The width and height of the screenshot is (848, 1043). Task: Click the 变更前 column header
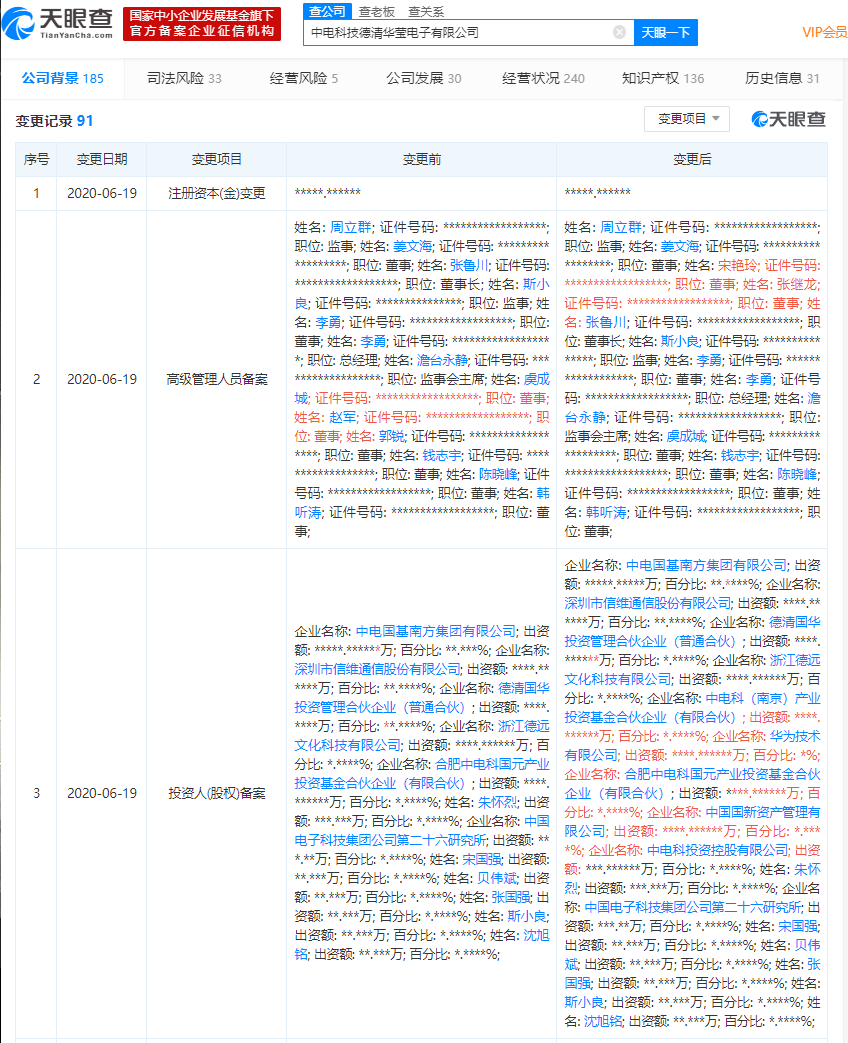[422, 159]
